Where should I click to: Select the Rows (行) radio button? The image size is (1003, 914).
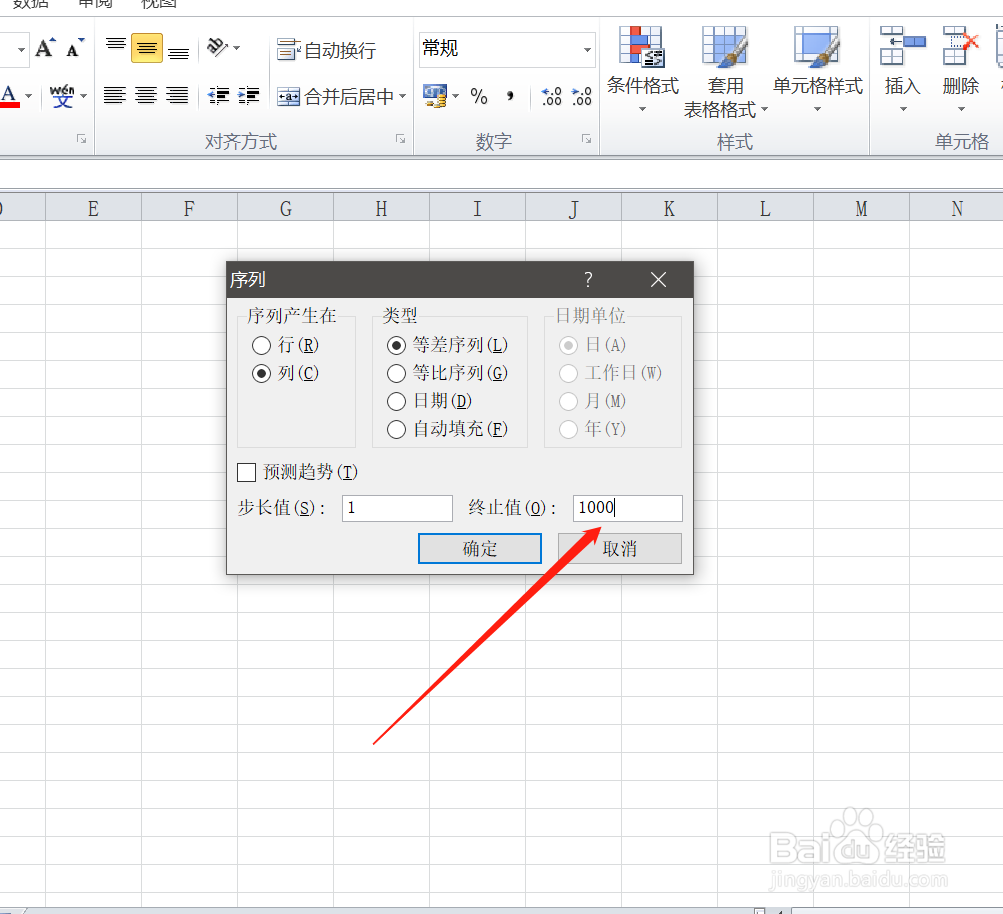point(261,345)
